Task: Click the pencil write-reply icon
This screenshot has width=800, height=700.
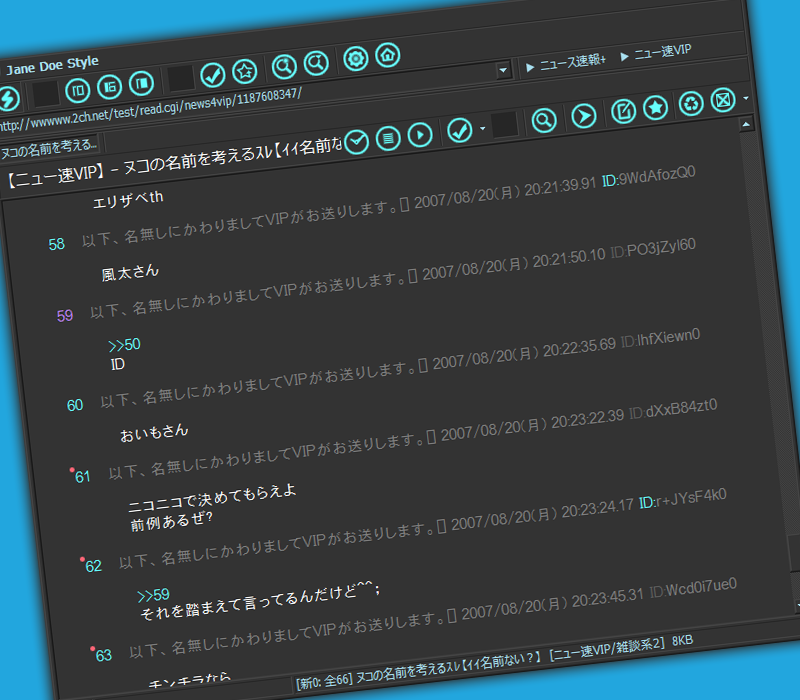Action: coord(623,111)
